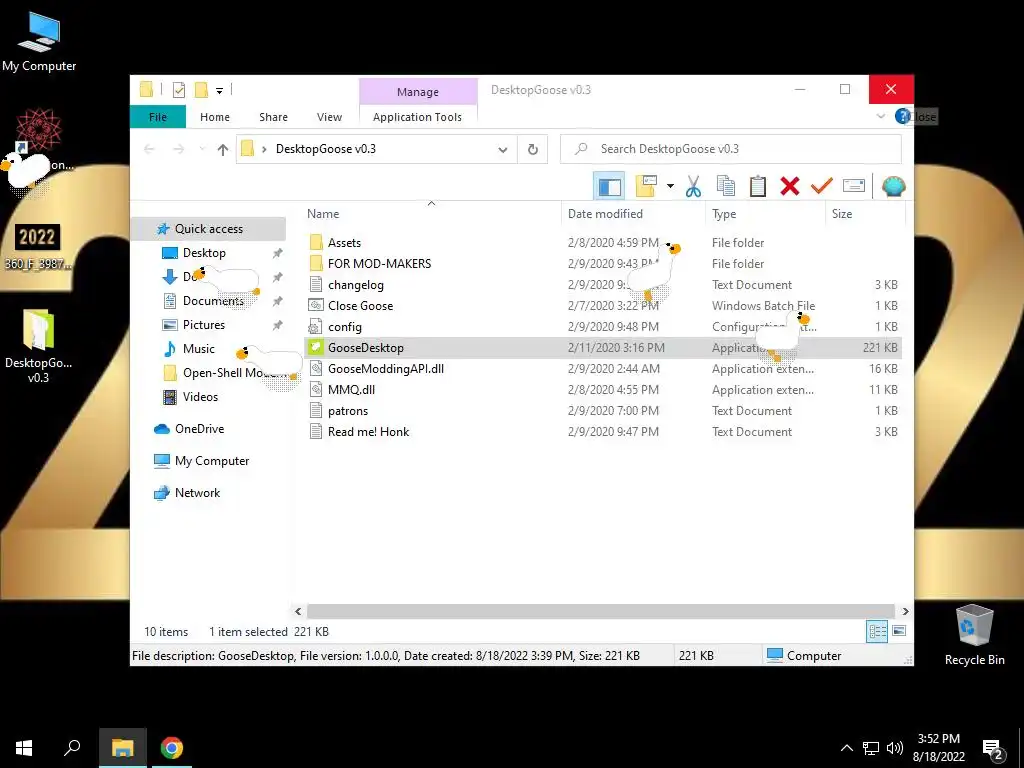The image size is (1024, 768).
Task: Click the Paste clipboard toolbar icon
Action: pyautogui.click(x=758, y=186)
